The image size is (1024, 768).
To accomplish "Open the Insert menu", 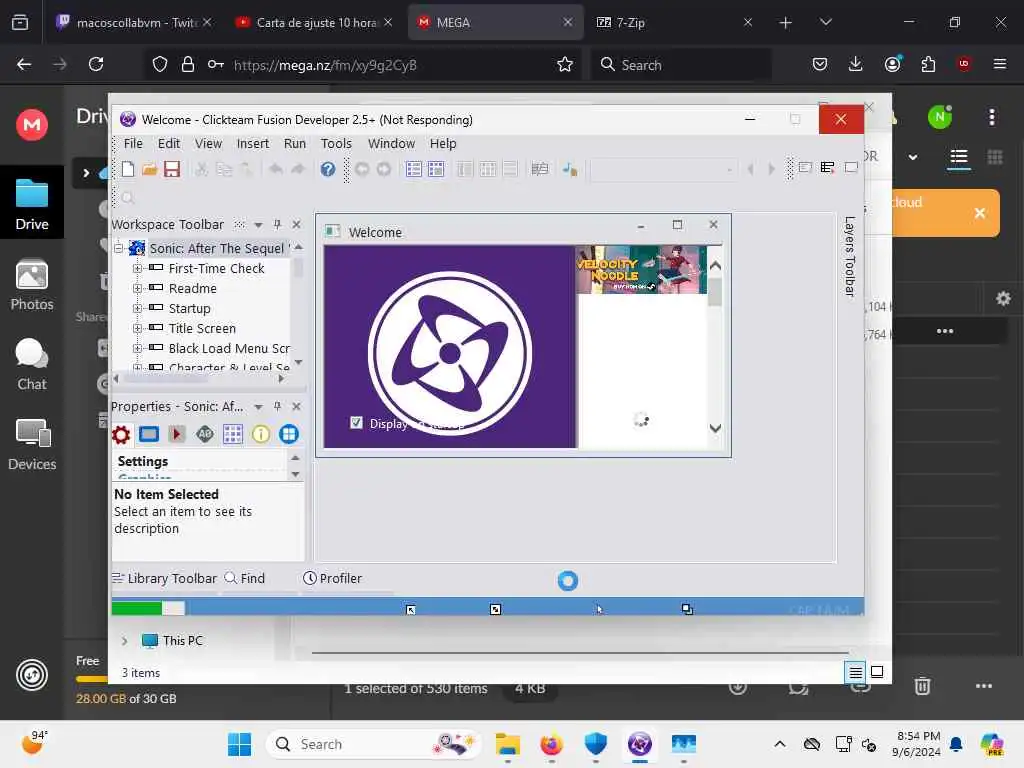I will click(x=253, y=144).
